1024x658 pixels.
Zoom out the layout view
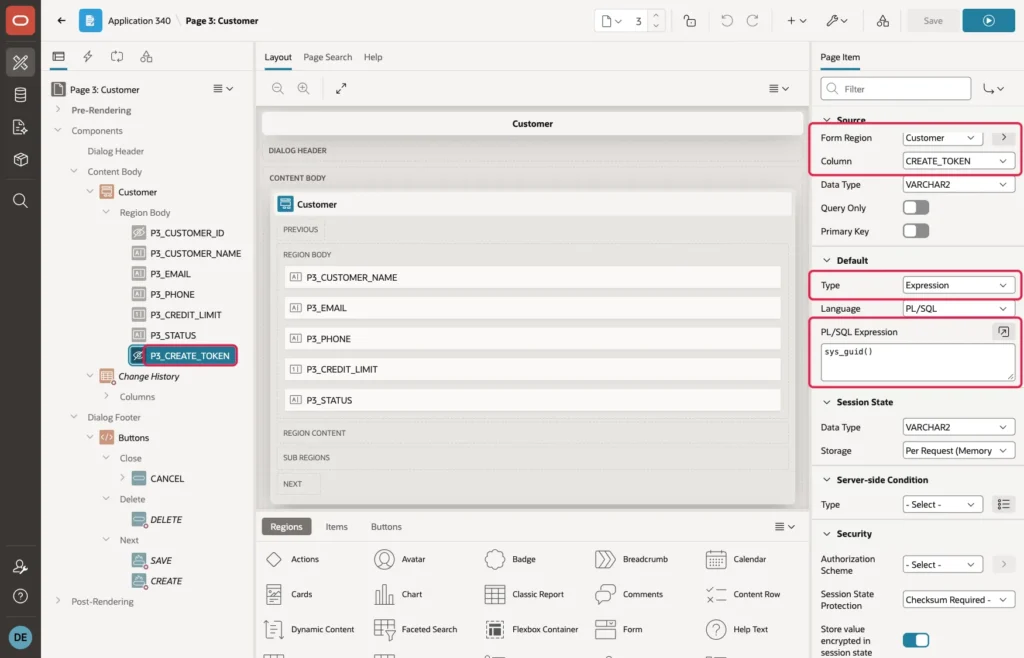click(278, 88)
